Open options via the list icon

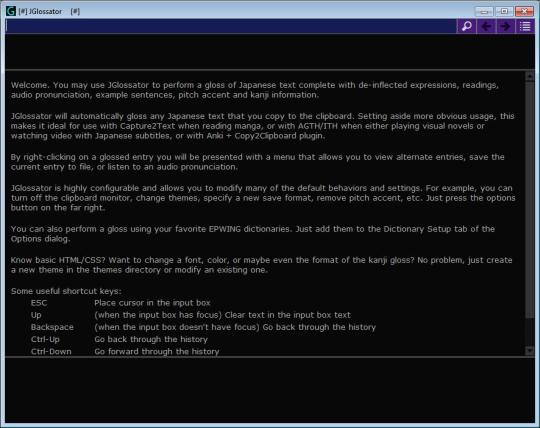(525, 26)
